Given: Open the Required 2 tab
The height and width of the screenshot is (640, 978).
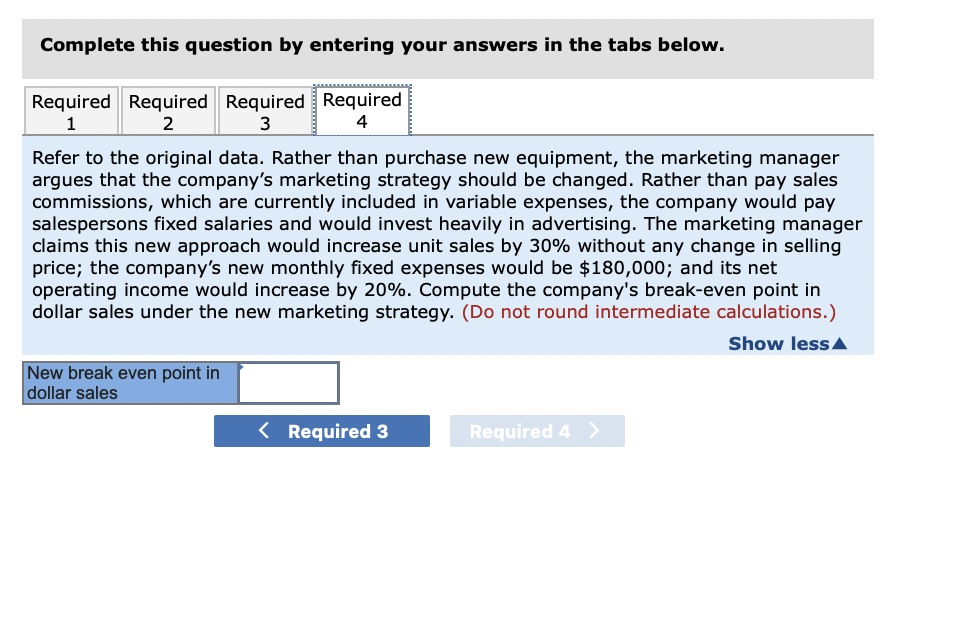Looking at the screenshot, I should [x=167, y=110].
